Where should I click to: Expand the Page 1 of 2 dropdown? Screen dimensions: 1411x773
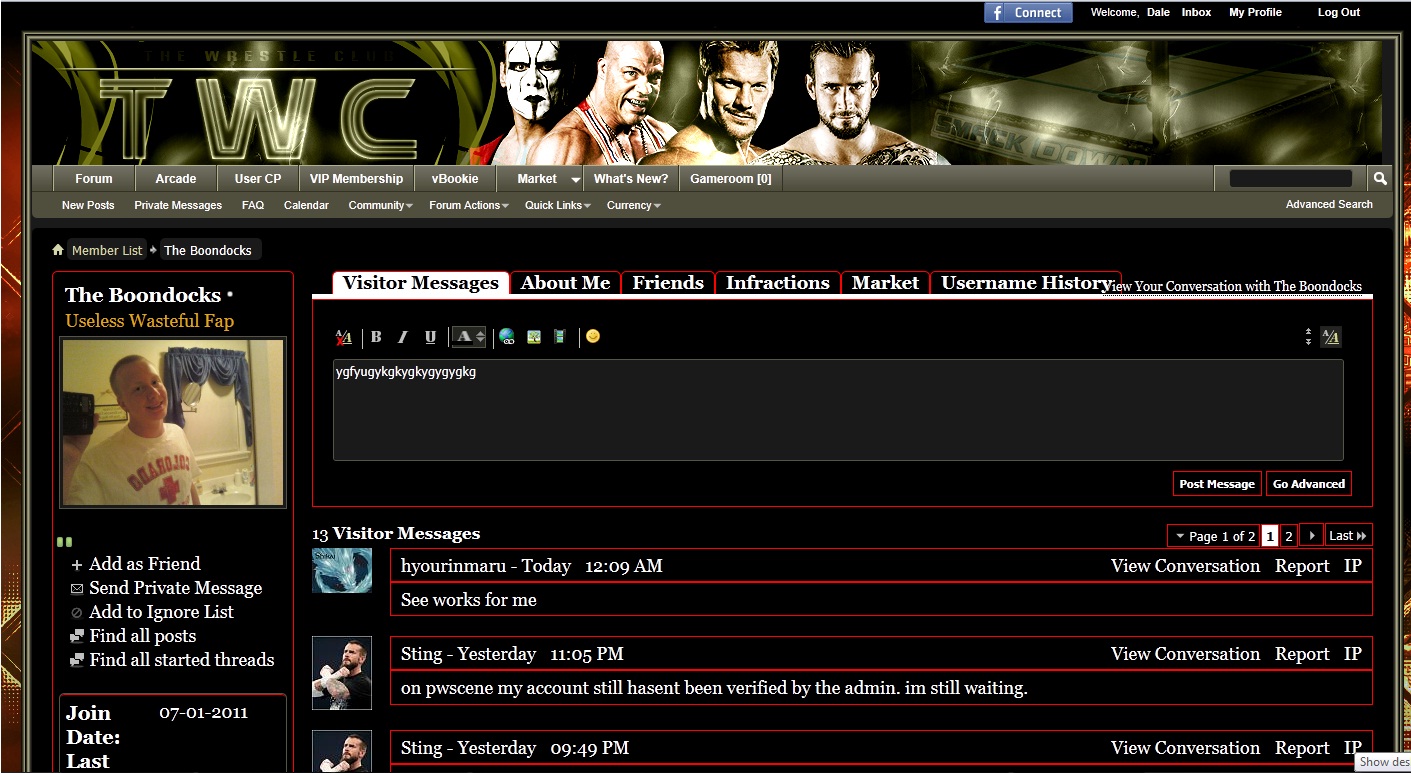(1214, 536)
